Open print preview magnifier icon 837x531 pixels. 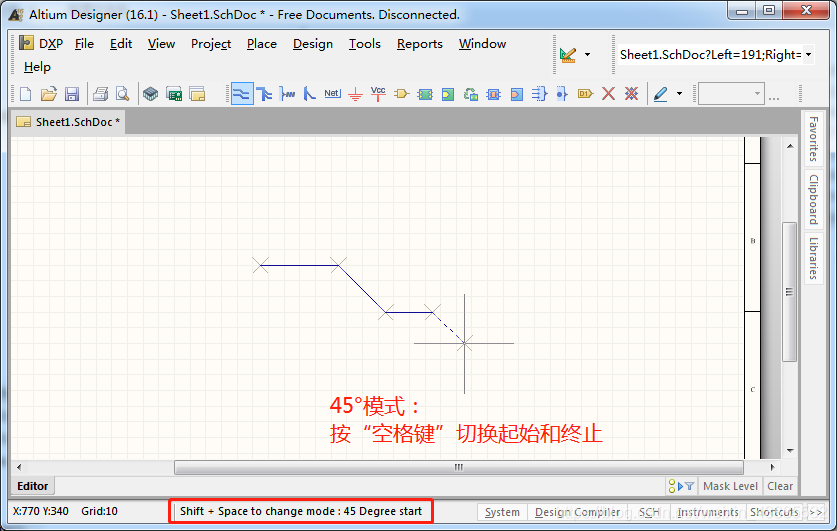tap(123, 94)
